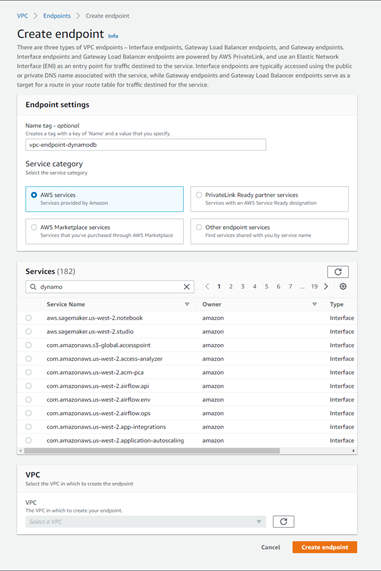381x571 pixels.
Task: Go to services page 19
Action: [314, 287]
